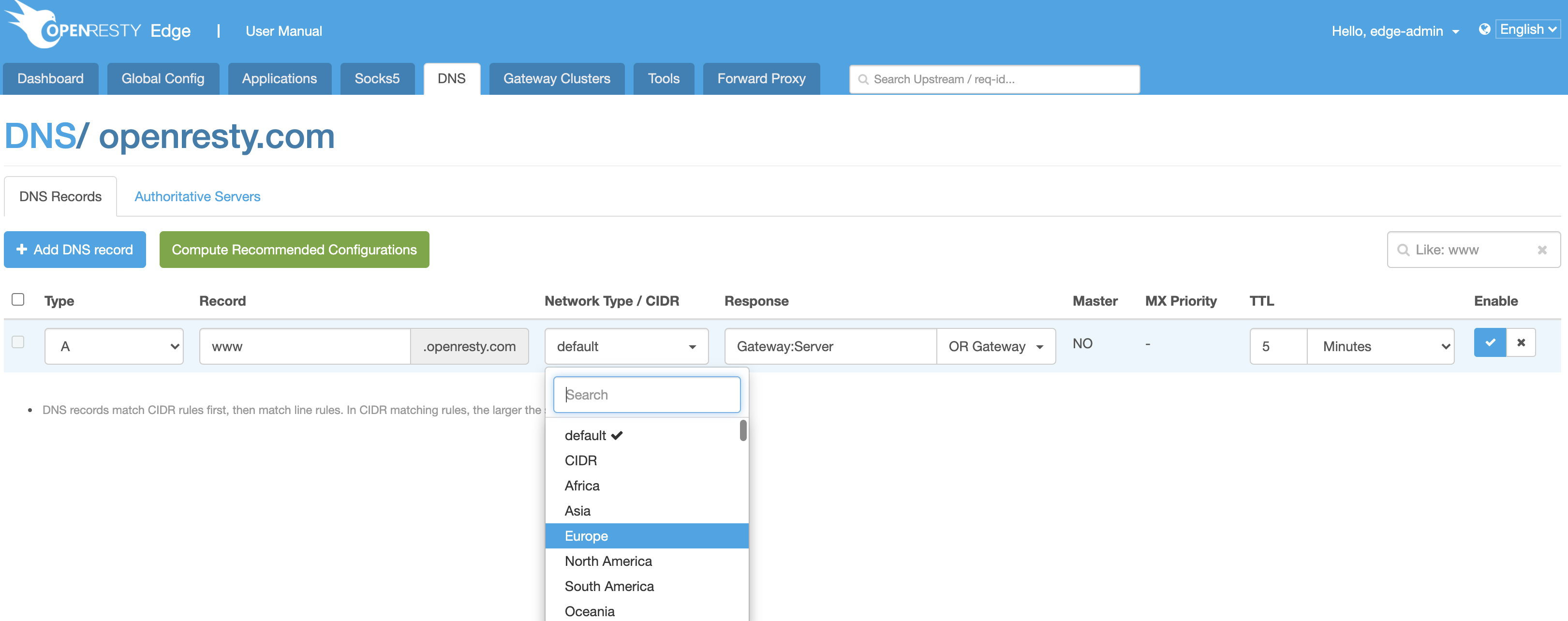Choose North America from the list
This screenshot has height=621, width=1568.
(x=647, y=562)
